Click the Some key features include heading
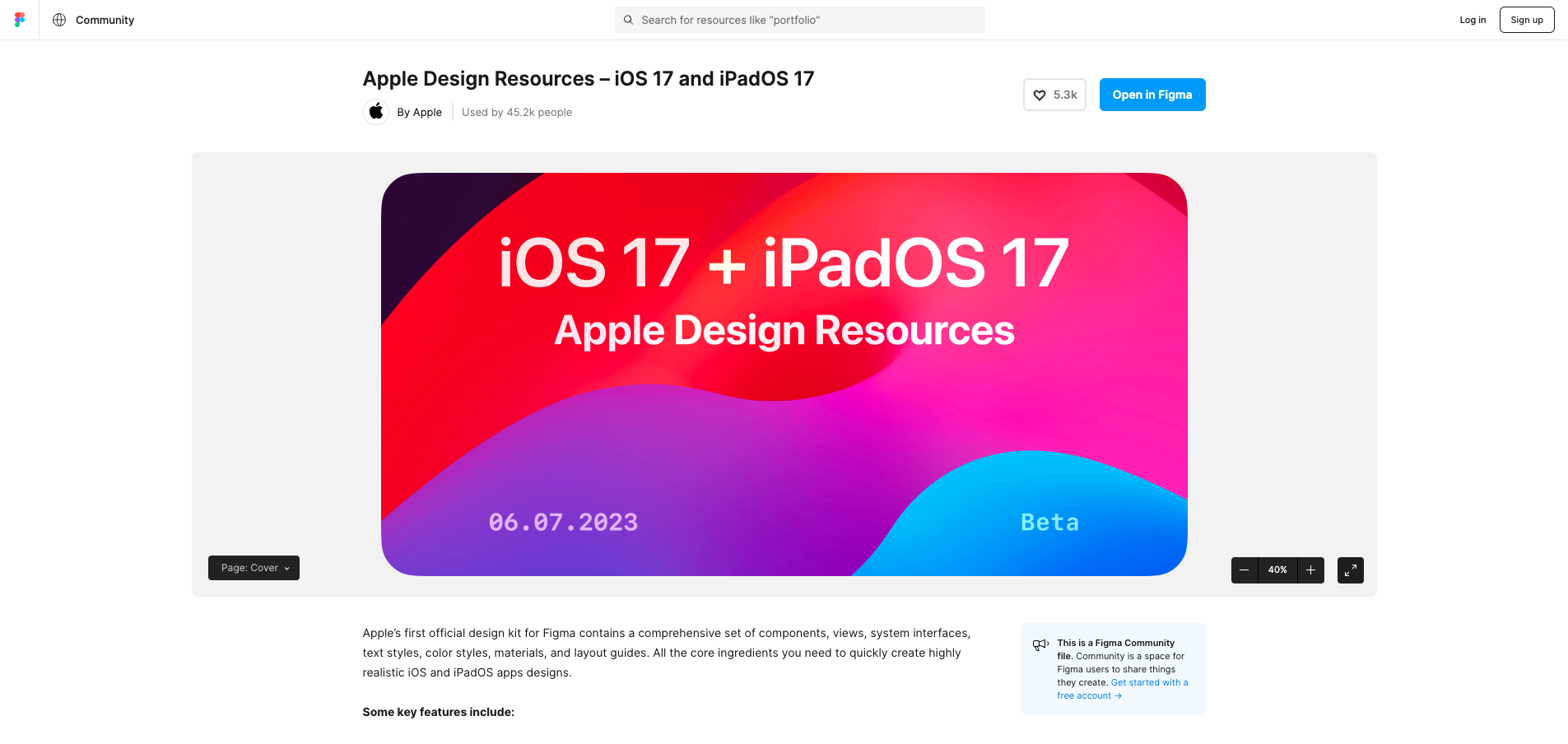The height and width of the screenshot is (744, 1568). tap(439, 712)
